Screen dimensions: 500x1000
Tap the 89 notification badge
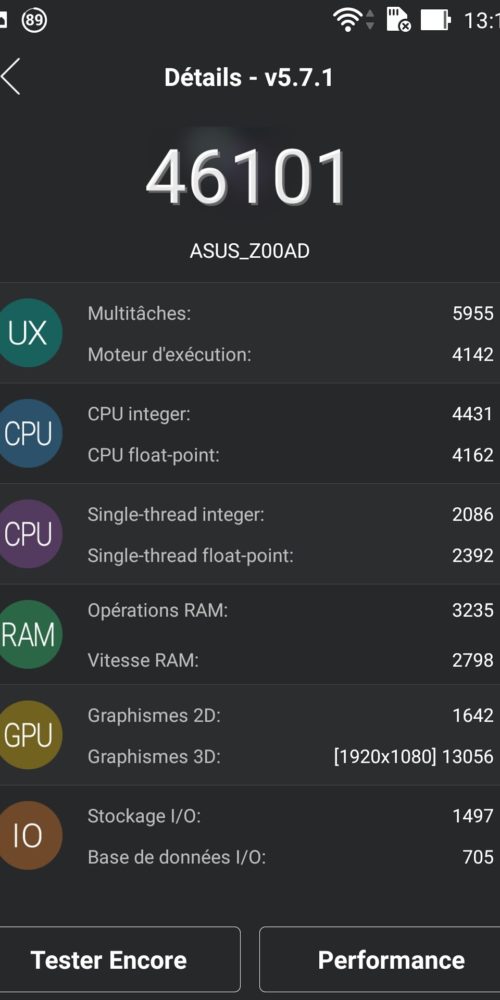point(34,20)
